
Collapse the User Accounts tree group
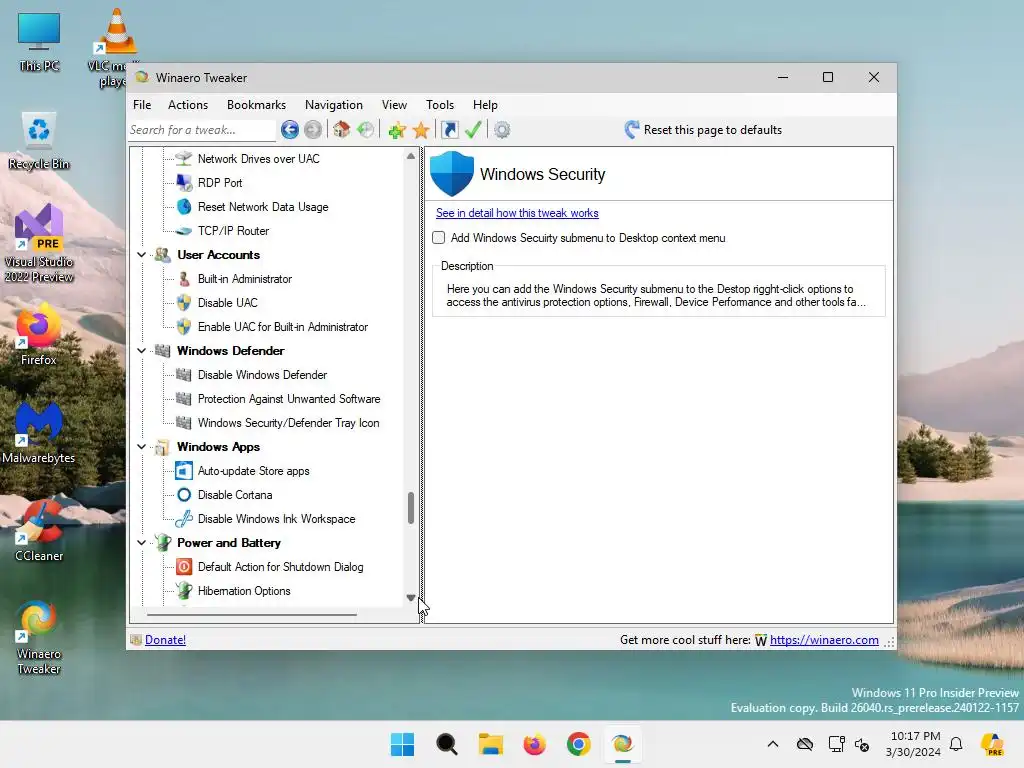pyautogui.click(x=141, y=255)
